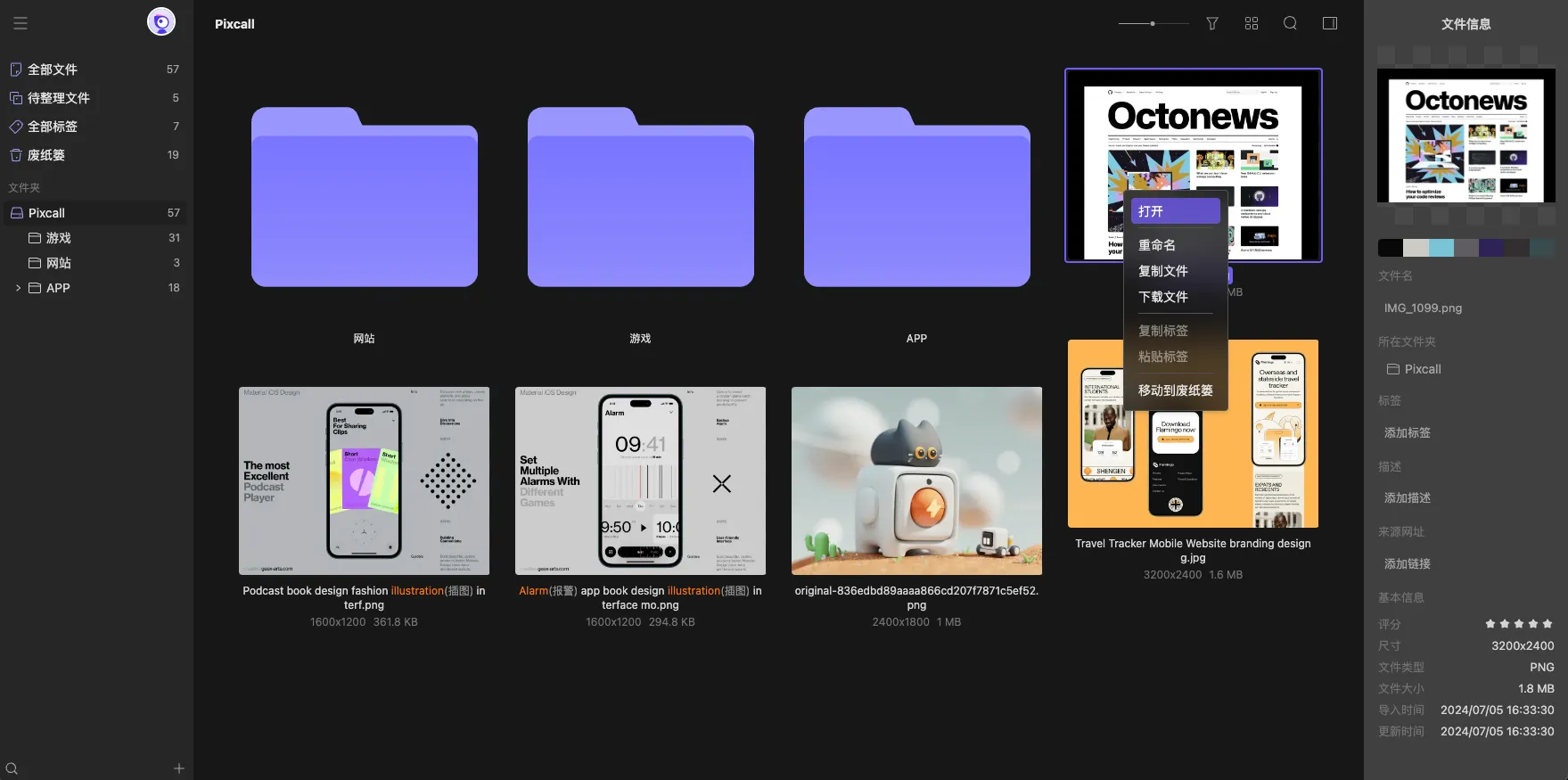Select 重命名 in the context menu
The image size is (1568, 780).
1157,245
